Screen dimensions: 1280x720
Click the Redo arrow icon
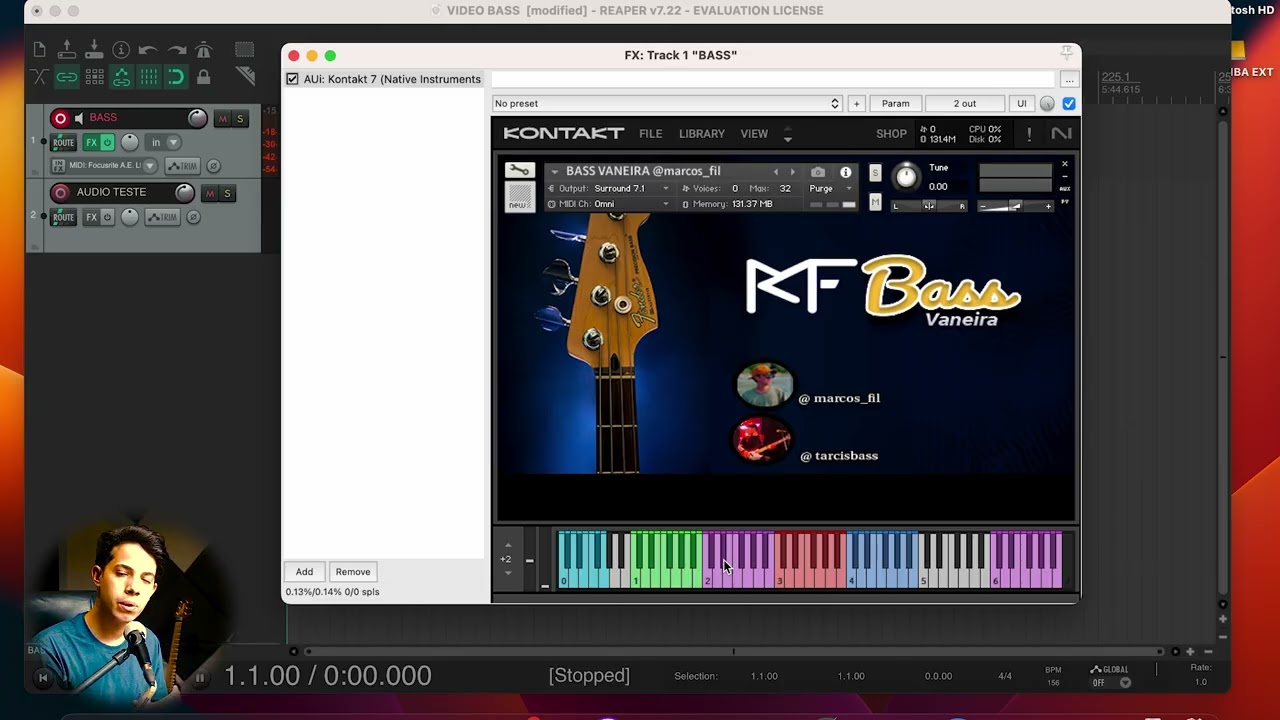tap(177, 50)
